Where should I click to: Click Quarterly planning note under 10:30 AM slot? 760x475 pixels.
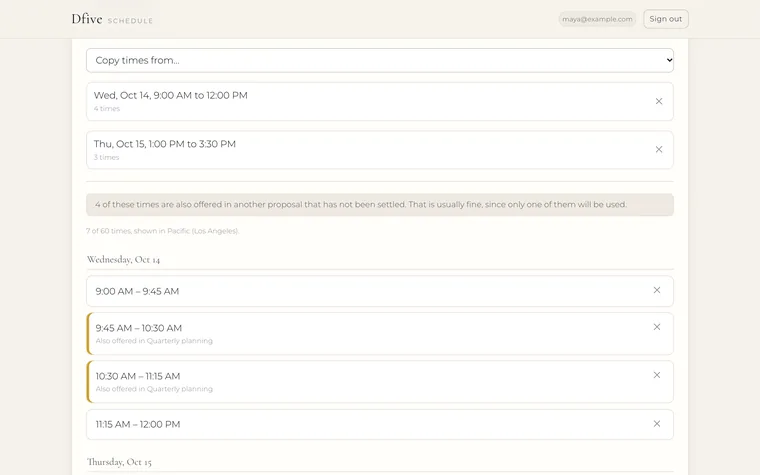(x=154, y=389)
